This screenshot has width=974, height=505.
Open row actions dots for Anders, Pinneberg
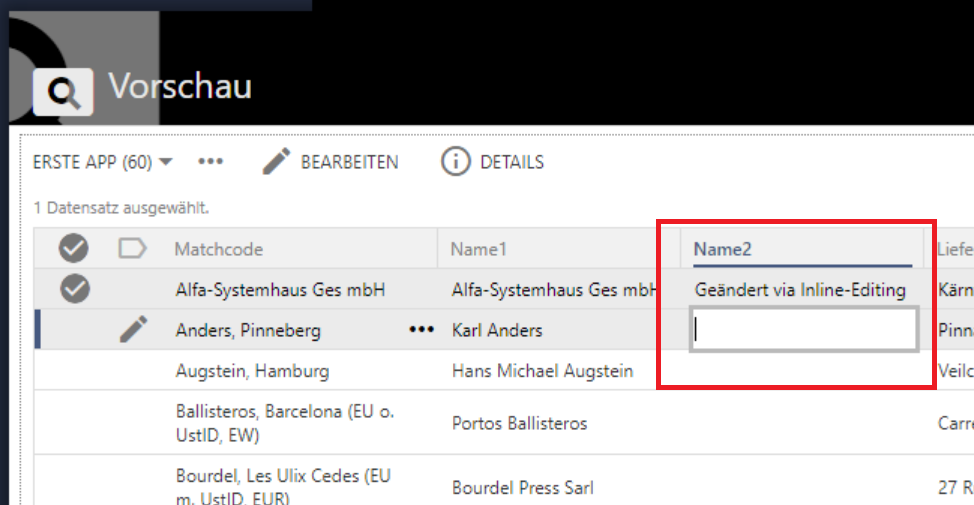click(x=421, y=329)
